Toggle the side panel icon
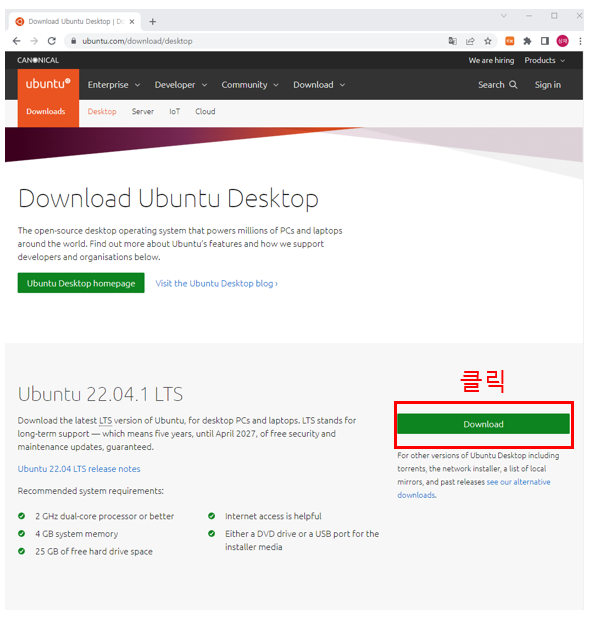The image size is (592, 618). [545, 41]
